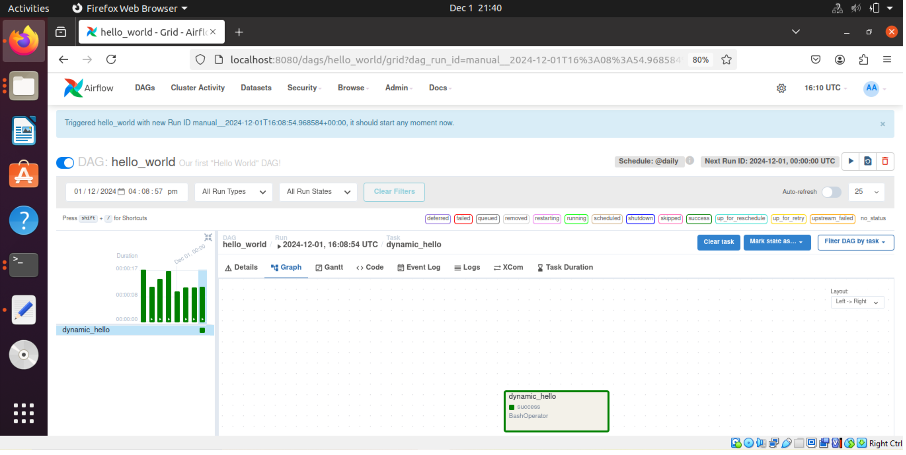Open the Browse menu
Image resolution: width=906 pixels, height=455 pixels.
pos(353,88)
